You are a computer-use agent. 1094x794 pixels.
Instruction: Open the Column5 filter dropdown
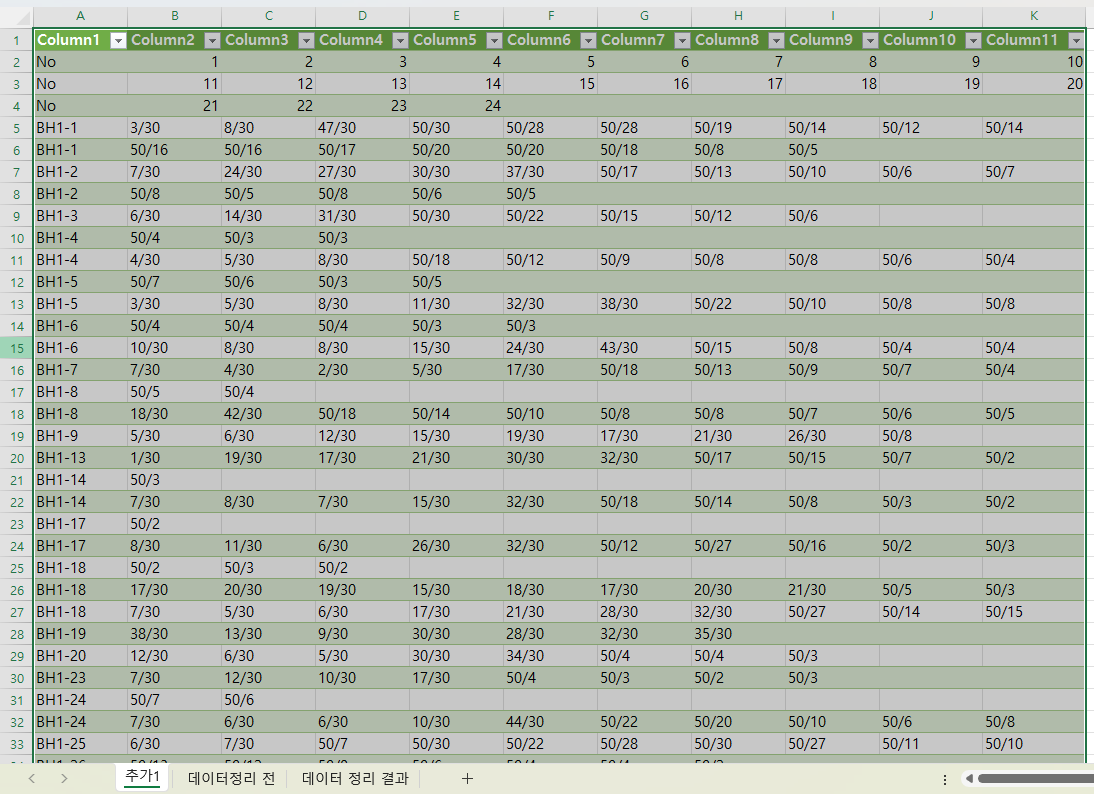[x=494, y=40]
